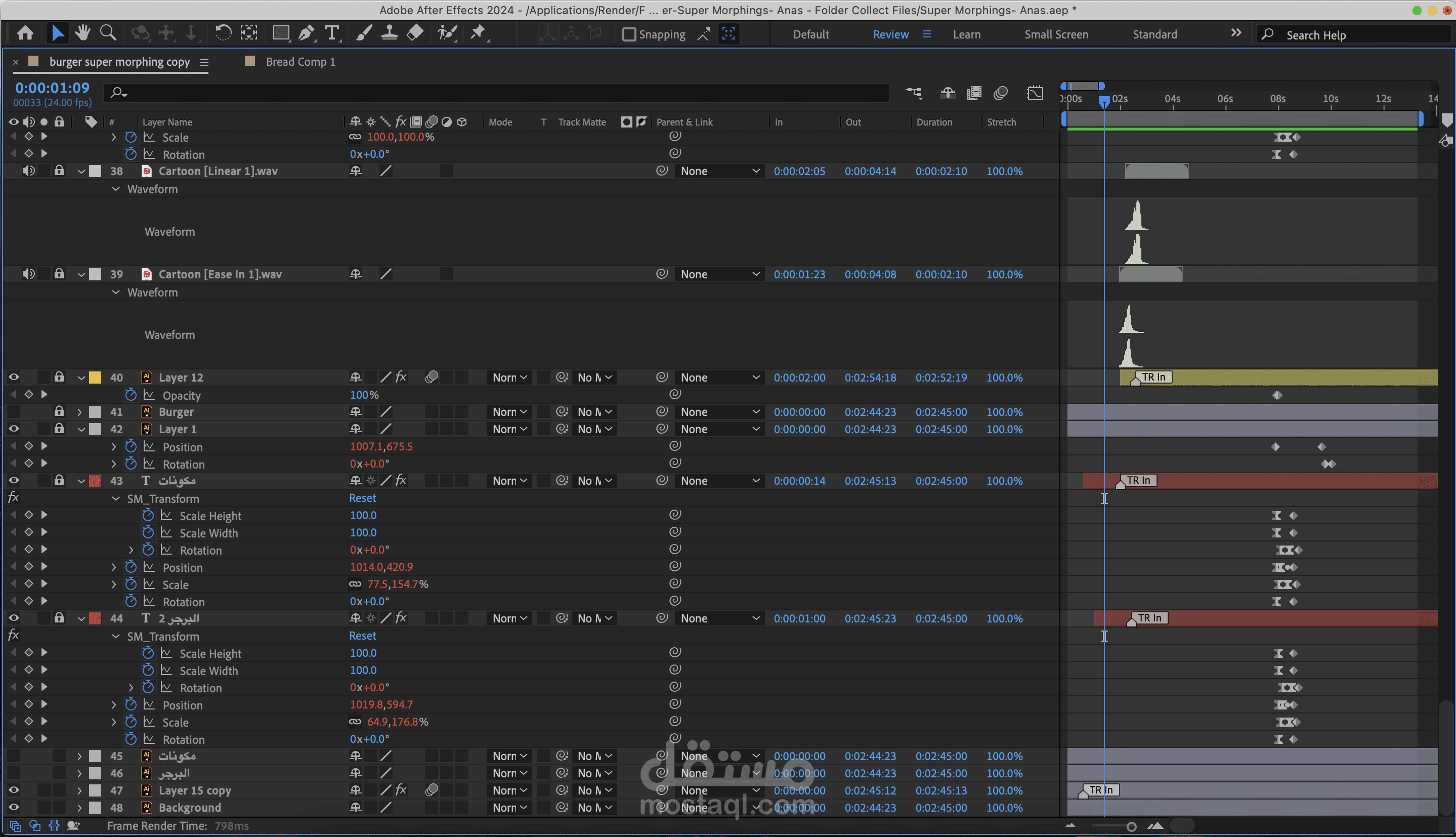Click the Home icon
The width and height of the screenshot is (1456, 837).
pyautogui.click(x=25, y=33)
